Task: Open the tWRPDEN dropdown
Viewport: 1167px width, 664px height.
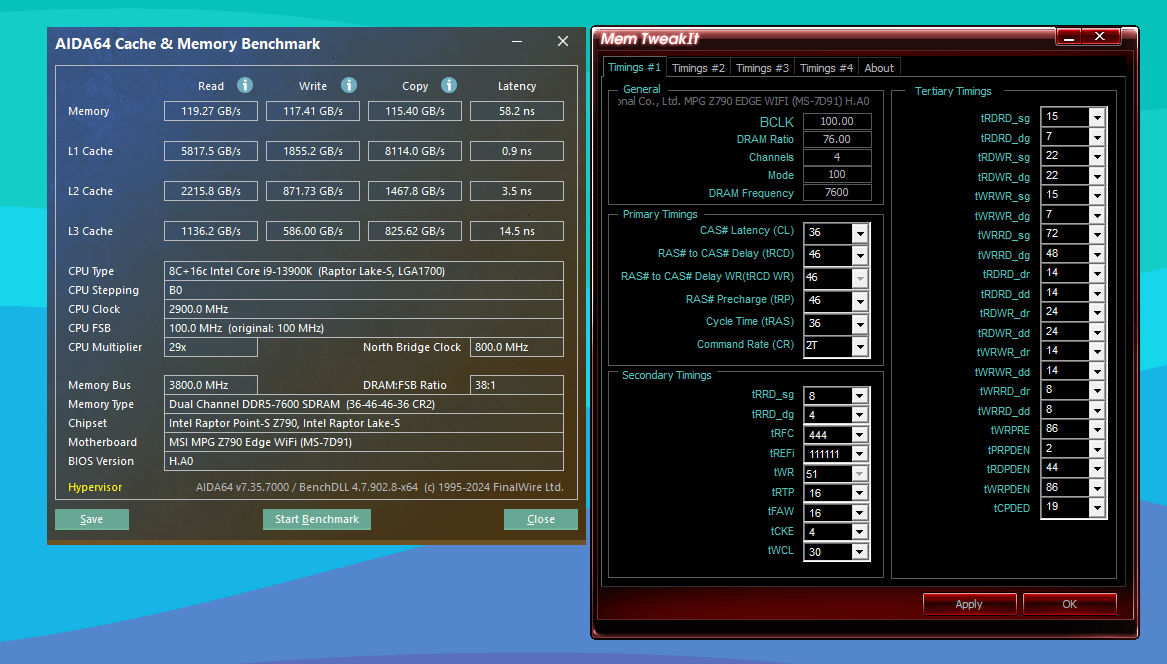Action: (1097, 488)
